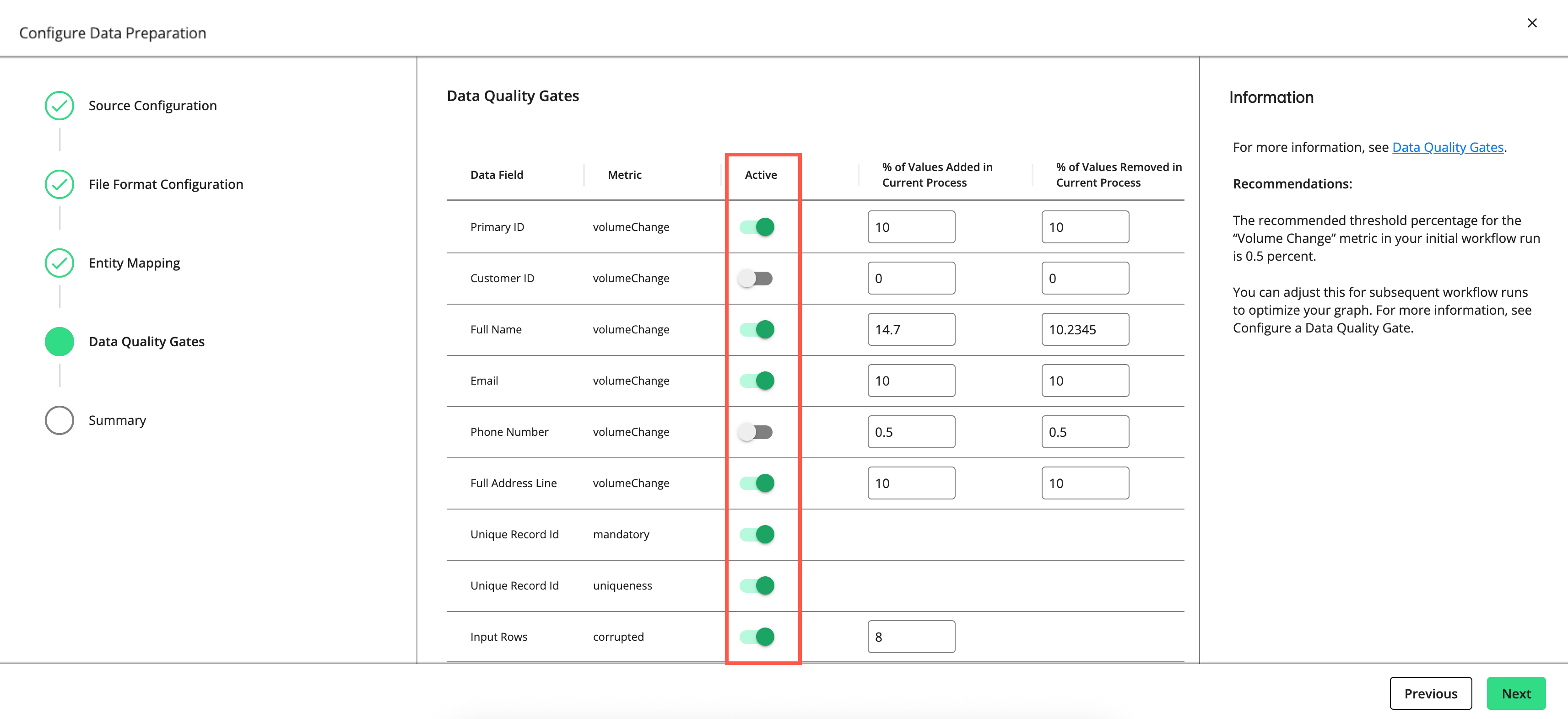Screen dimensions: 1568x719
Task: Click the Previous button
Action: 1430,693
